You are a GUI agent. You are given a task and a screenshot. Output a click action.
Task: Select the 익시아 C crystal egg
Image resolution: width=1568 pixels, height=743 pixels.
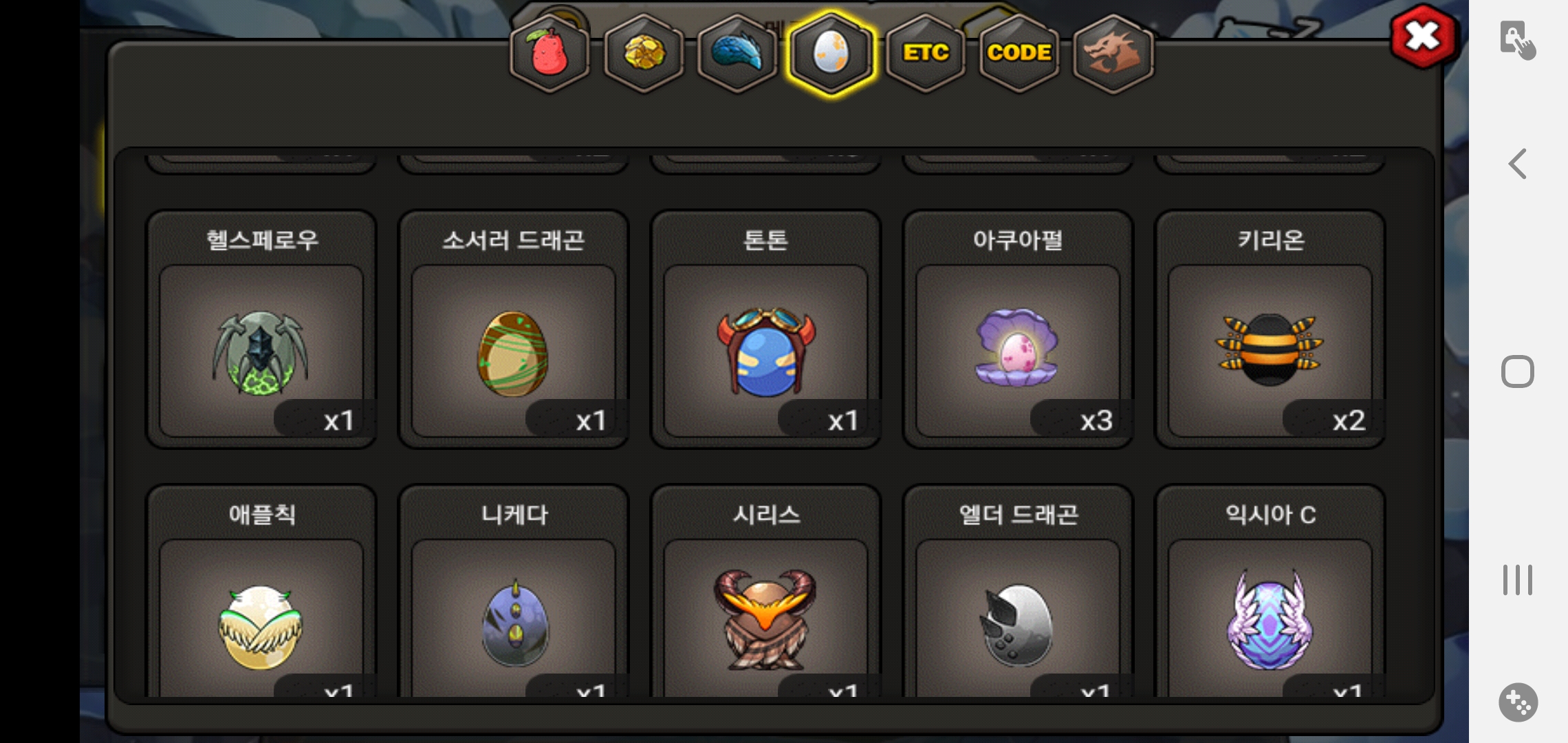coord(1270,592)
